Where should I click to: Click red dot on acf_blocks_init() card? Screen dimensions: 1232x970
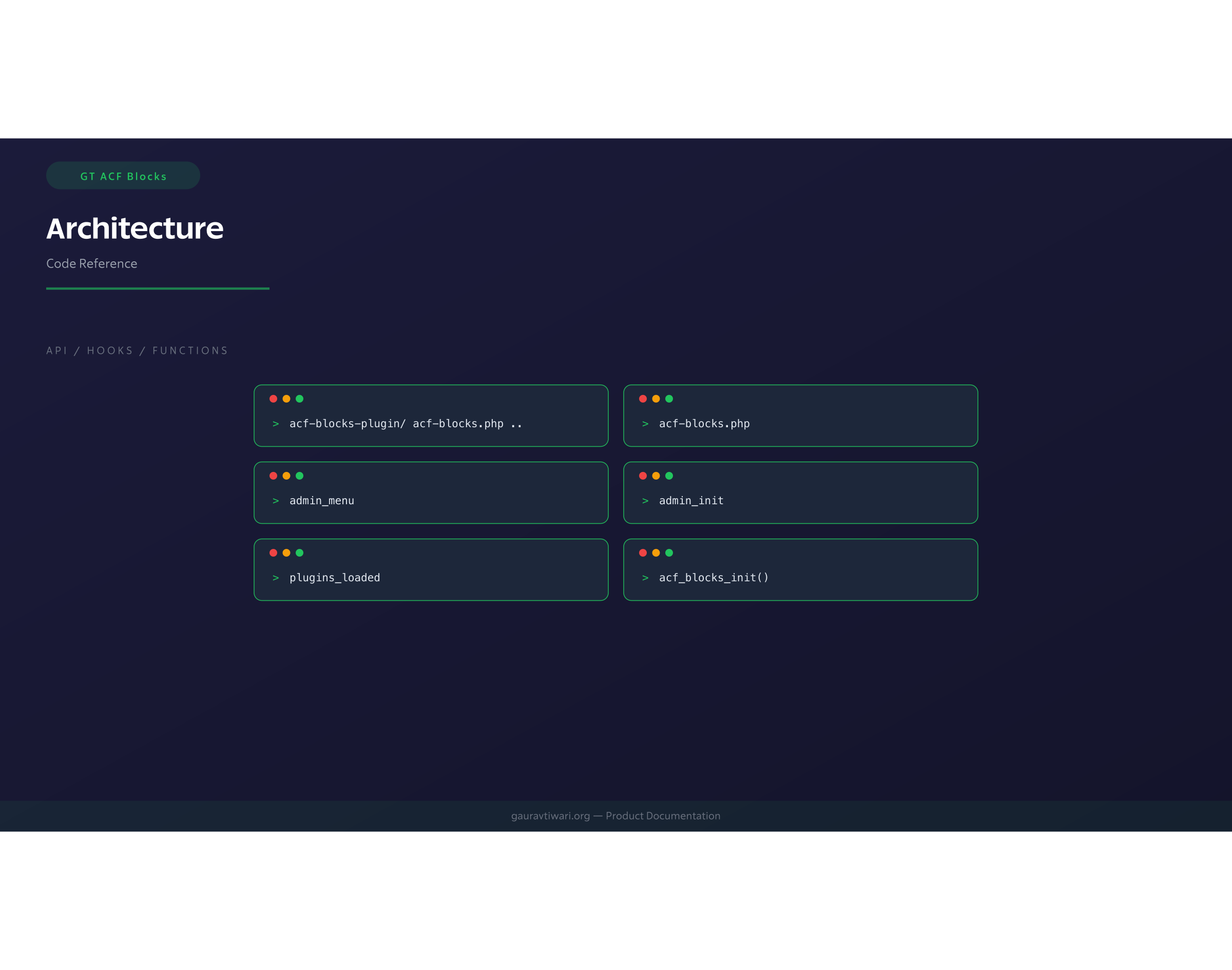pos(643,553)
